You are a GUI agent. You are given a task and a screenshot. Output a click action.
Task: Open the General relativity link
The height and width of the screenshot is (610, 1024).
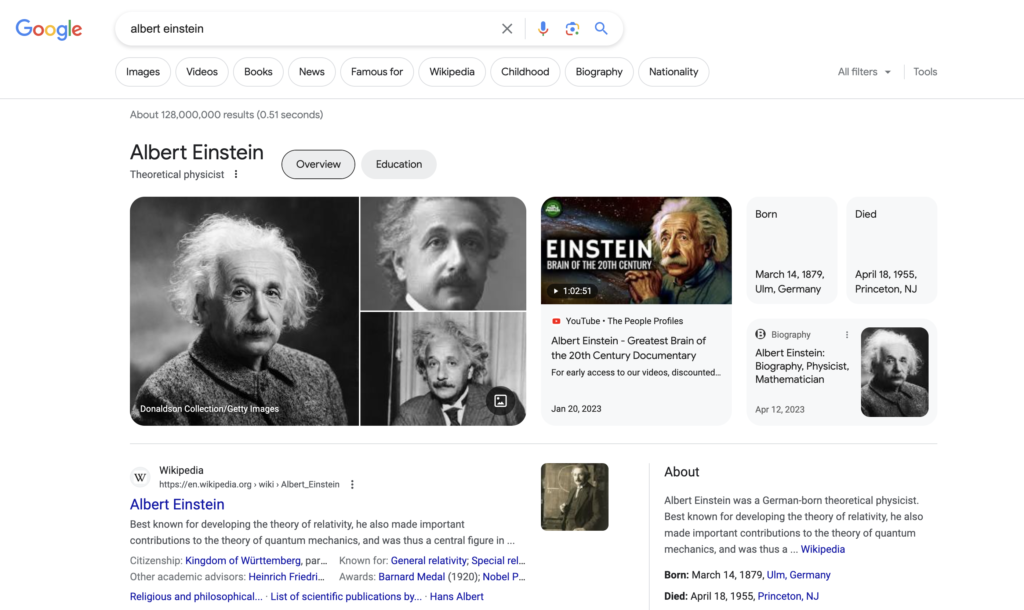pos(430,561)
